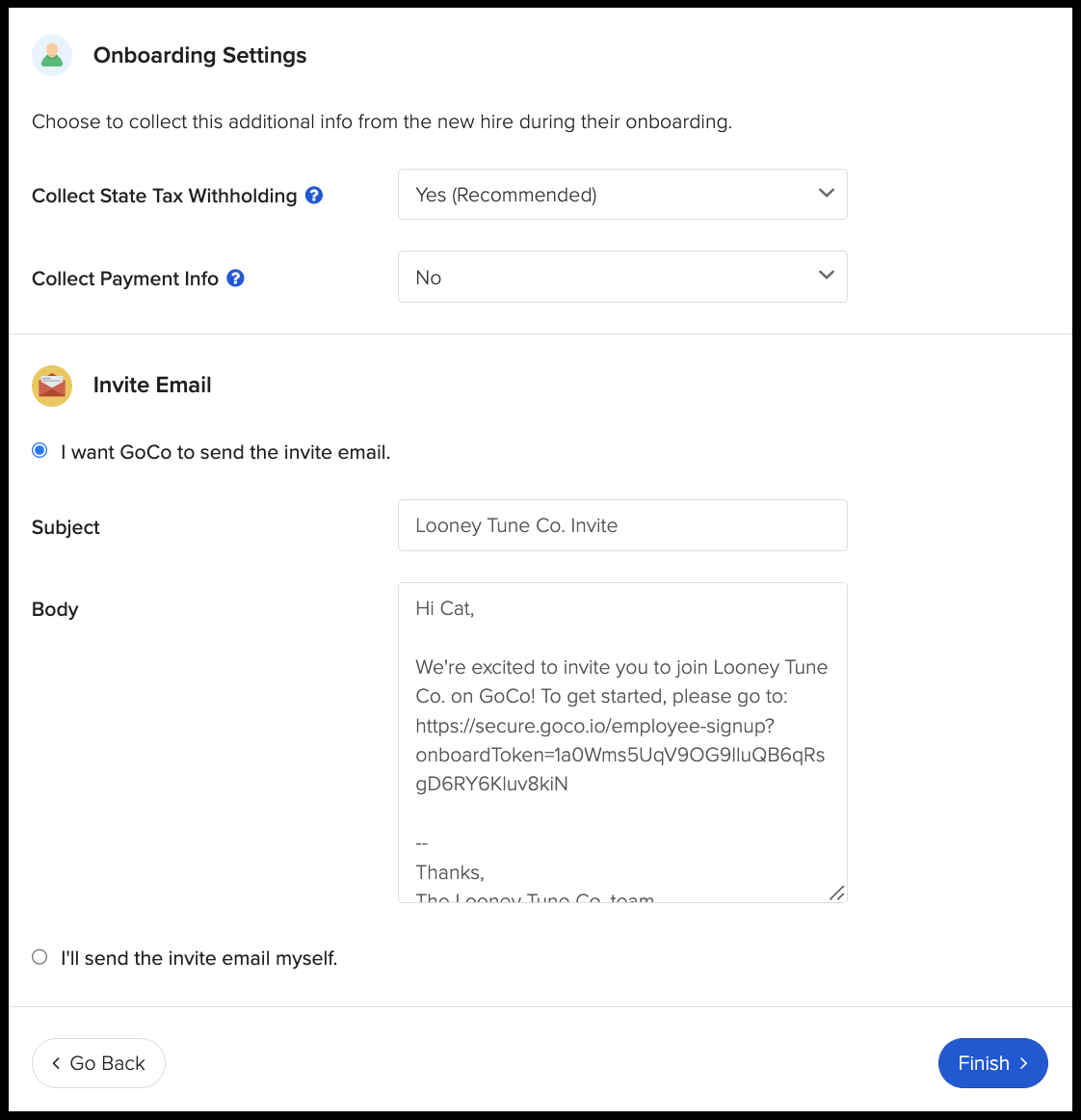Click the Subject field label
Screen dimensions: 1081x1120
point(66,527)
